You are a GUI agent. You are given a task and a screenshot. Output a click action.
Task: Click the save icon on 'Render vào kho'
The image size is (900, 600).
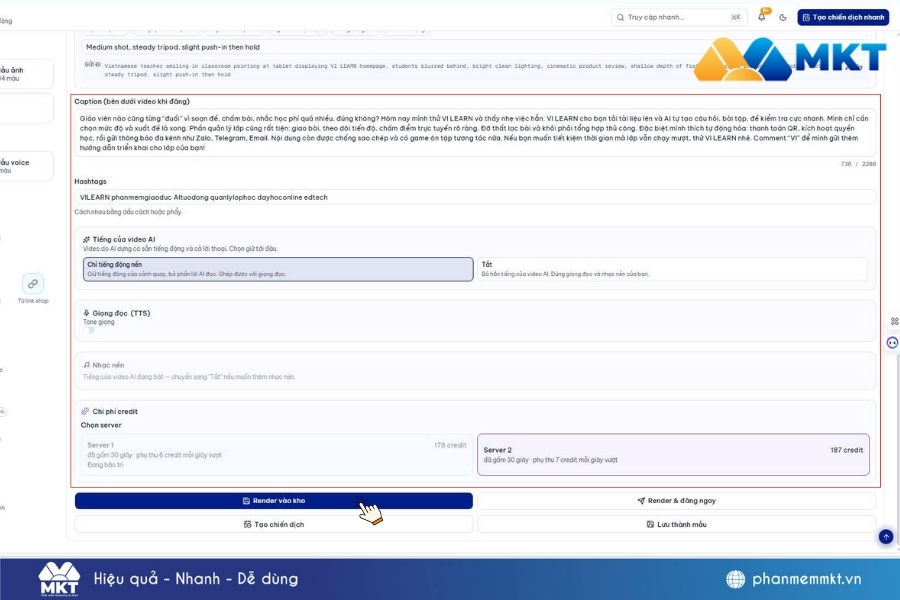click(x=246, y=501)
